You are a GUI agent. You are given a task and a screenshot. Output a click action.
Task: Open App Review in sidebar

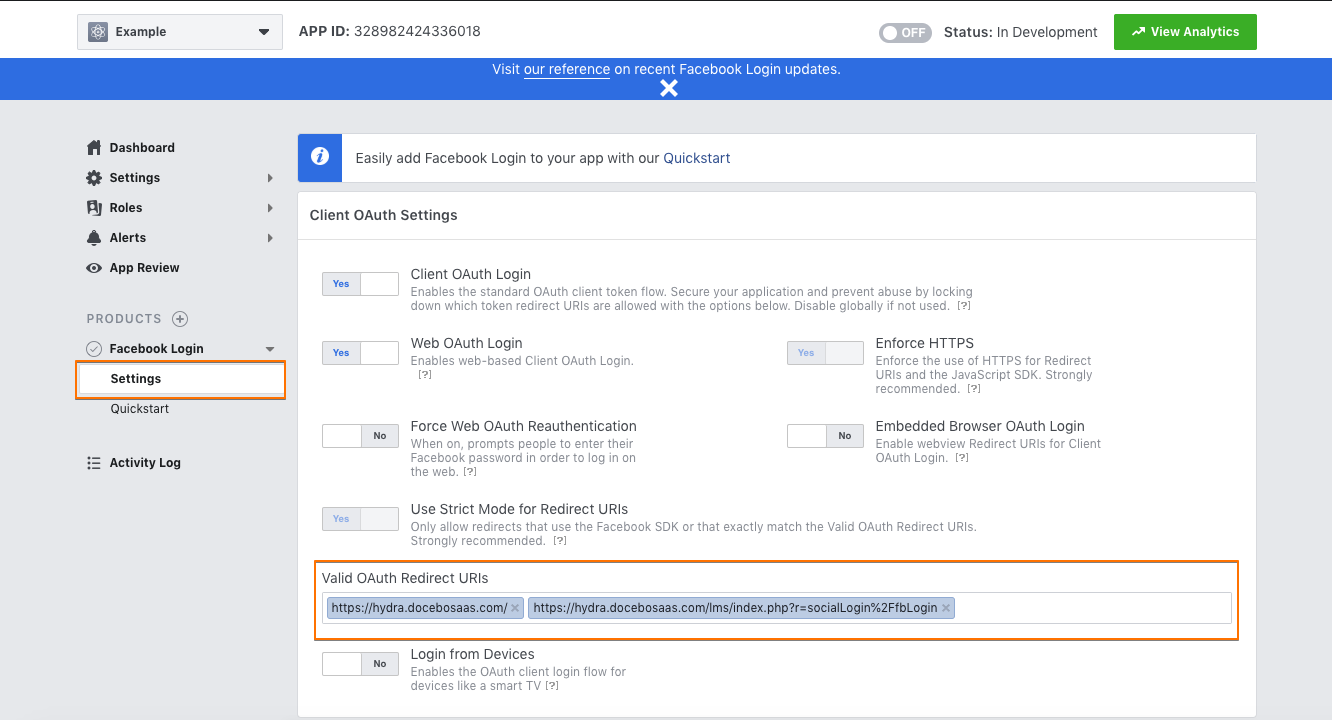[x=145, y=267]
